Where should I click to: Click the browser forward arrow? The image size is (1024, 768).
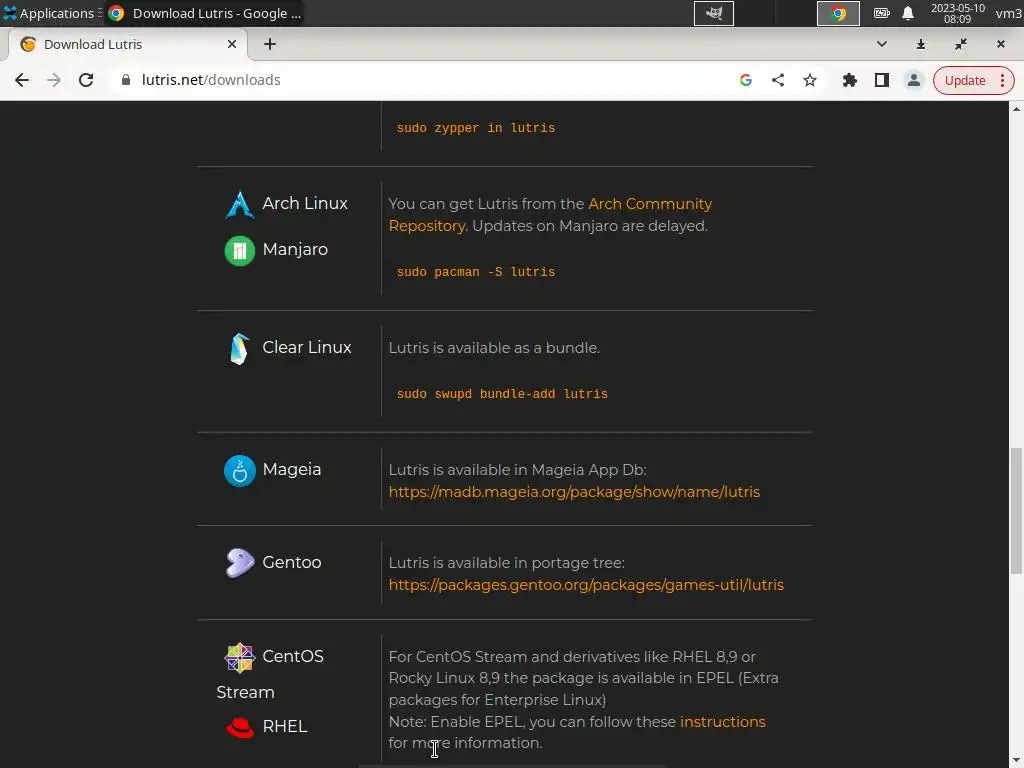coord(54,80)
